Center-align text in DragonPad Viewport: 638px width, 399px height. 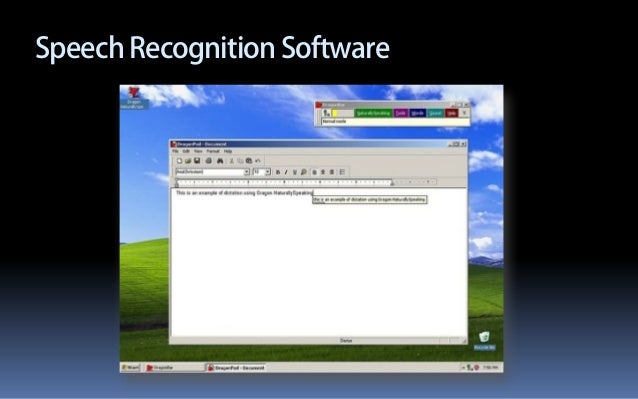(x=323, y=172)
